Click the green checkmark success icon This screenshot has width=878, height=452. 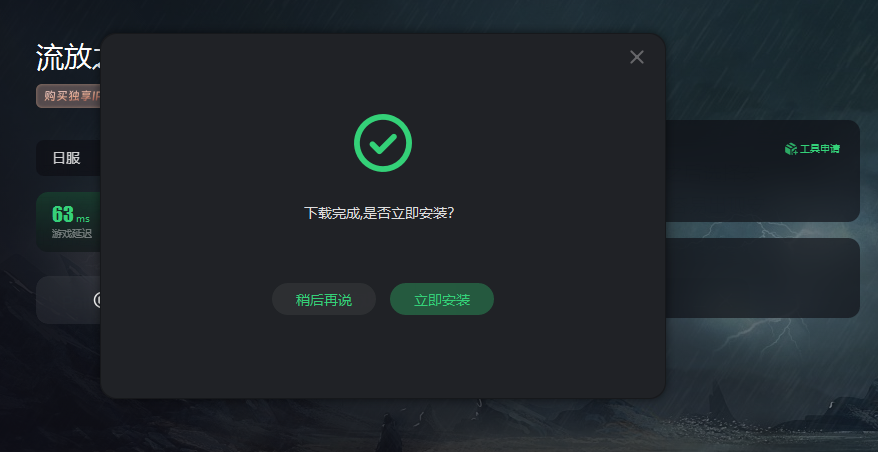pyautogui.click(x=383, y=143)
